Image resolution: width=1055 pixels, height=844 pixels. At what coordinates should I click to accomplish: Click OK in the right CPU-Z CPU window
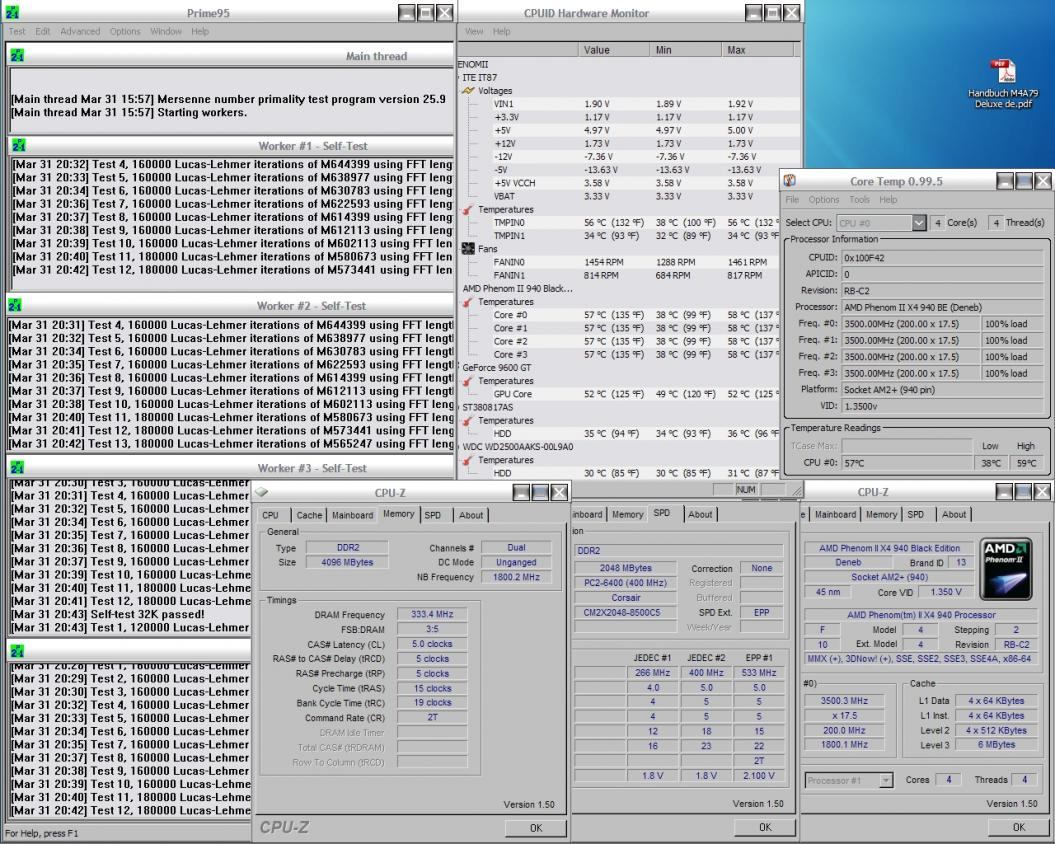[x=1019, y=827]
